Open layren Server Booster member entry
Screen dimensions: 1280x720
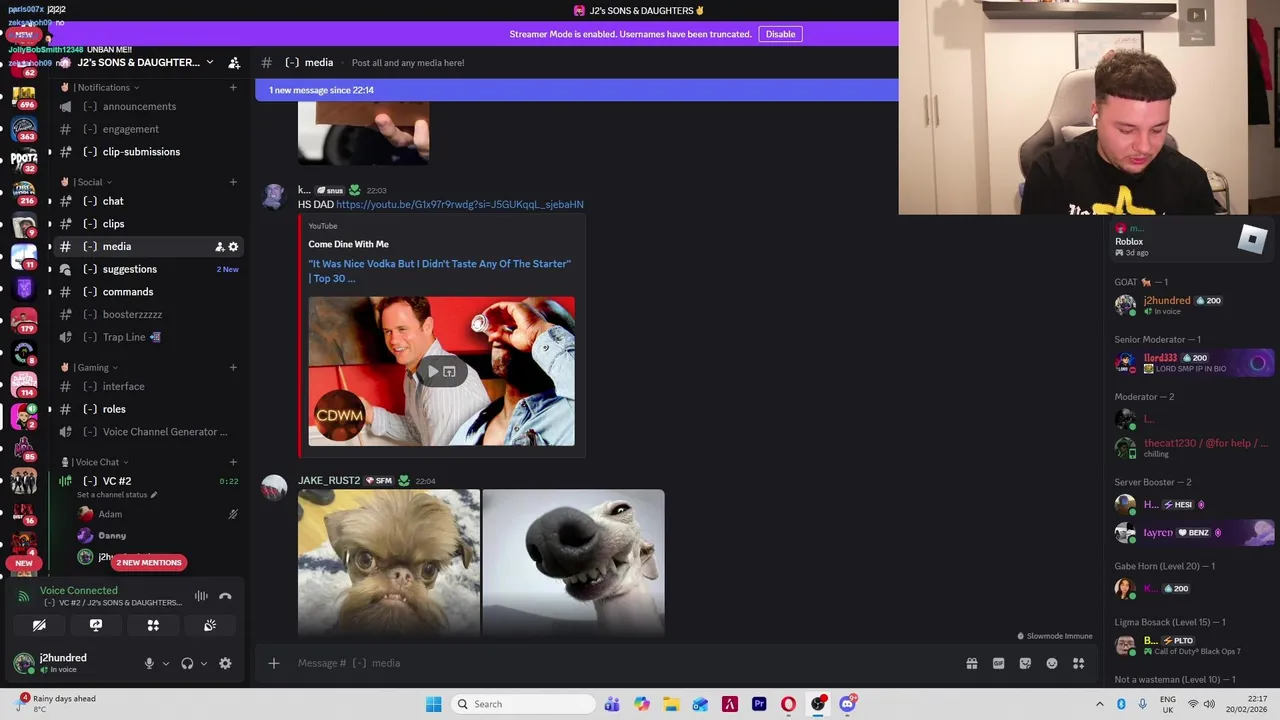(x=1192, y=532)
